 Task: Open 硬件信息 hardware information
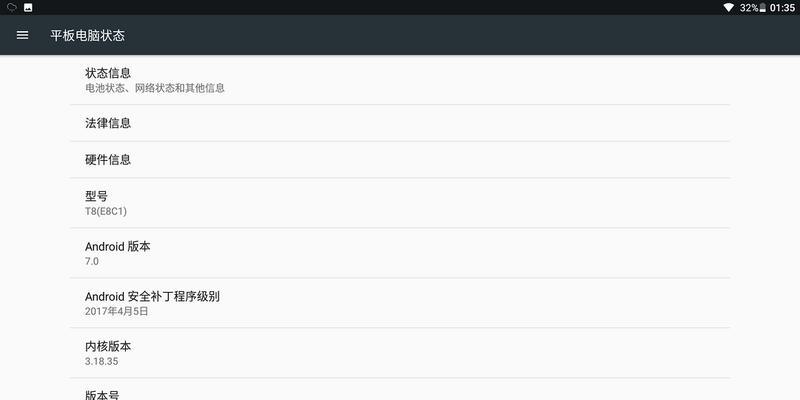click(400, 160)
